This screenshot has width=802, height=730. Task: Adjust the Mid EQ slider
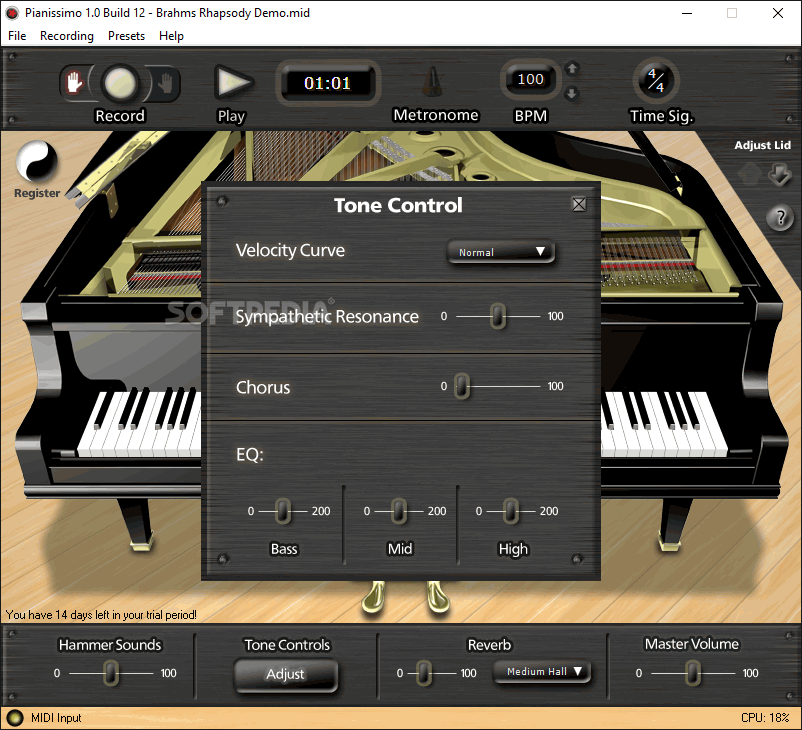pos(399,511)
